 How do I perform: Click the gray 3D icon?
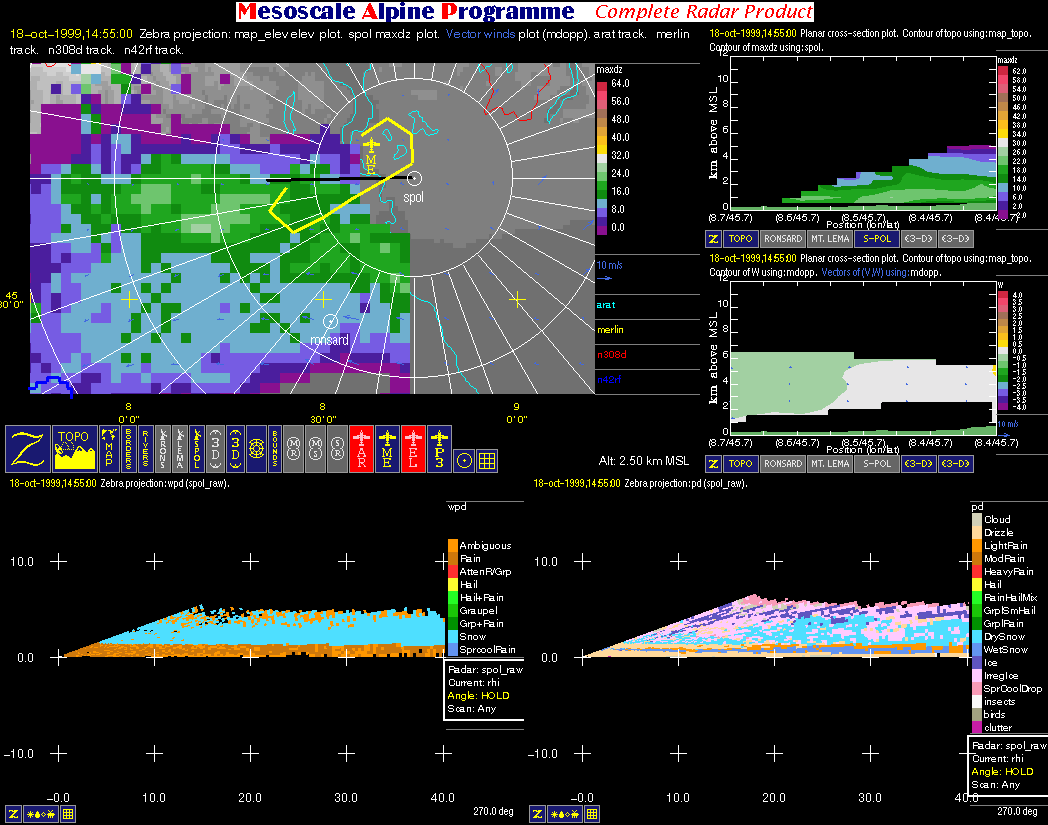point(215,449)
